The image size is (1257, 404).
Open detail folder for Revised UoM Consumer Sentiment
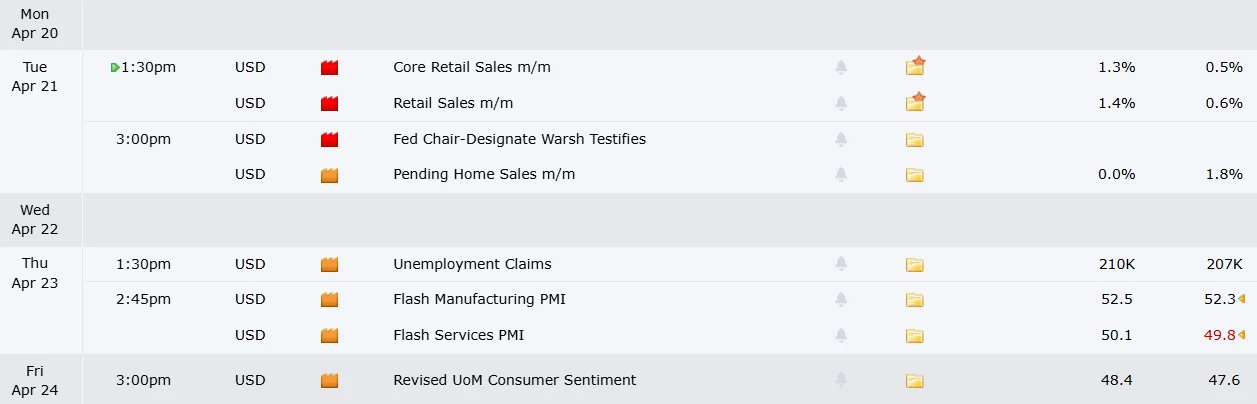pyautogui.click(x=914, y=381)
